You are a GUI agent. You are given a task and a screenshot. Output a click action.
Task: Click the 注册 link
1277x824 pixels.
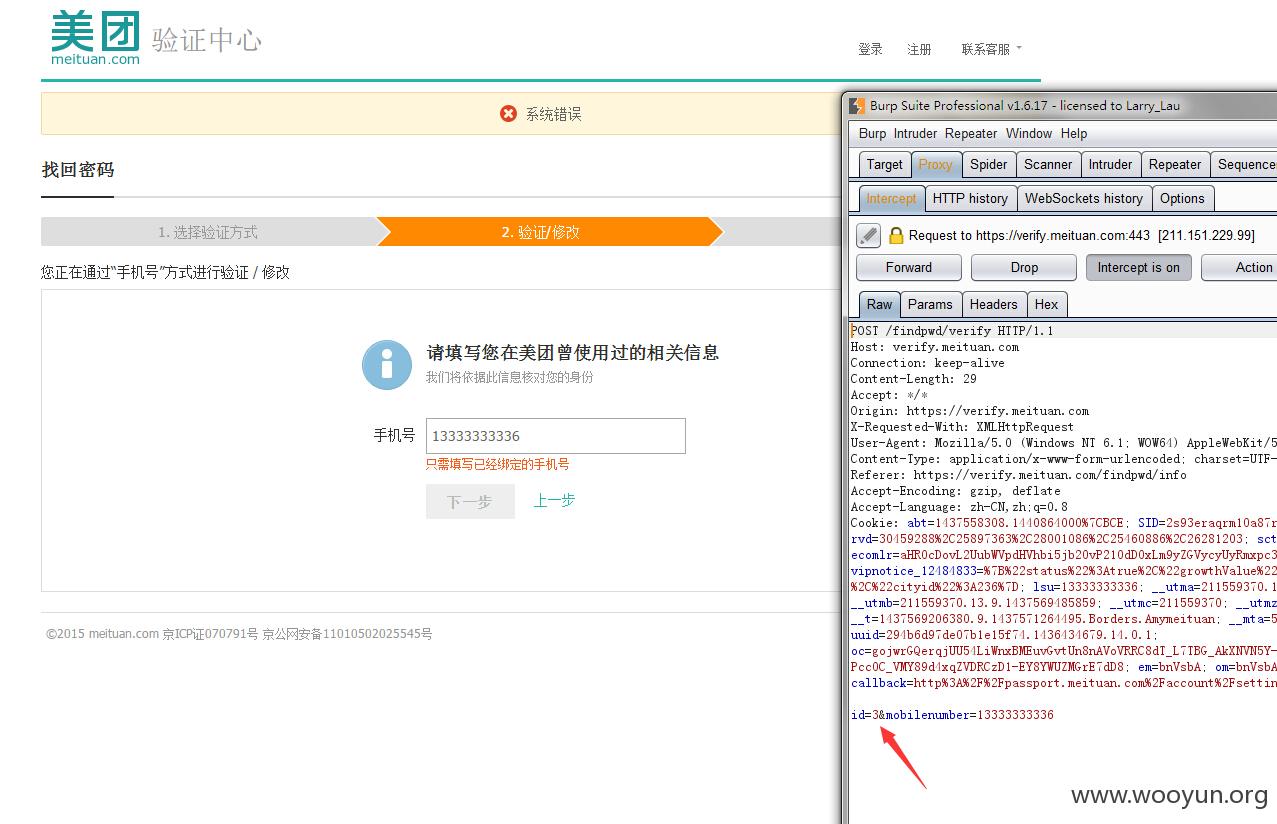point(919,49)
